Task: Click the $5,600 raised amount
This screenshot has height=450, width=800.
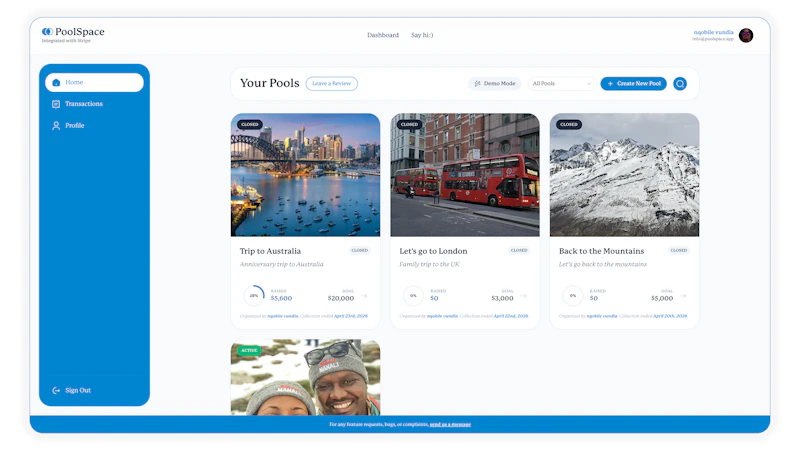Action: coord(281,298)
